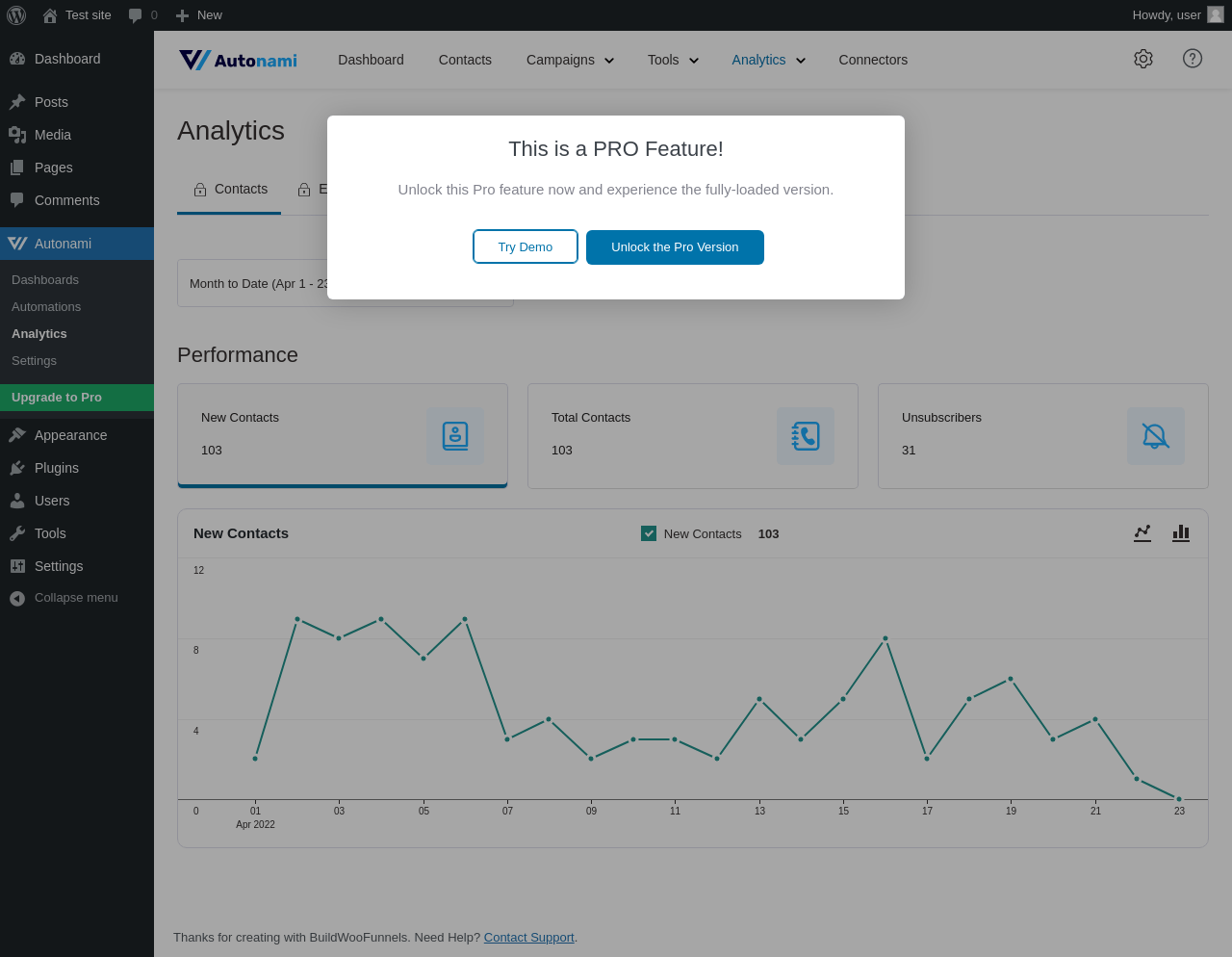The height and width of the screenshot is (957, 1232).
Task: Click the Upgrade to Pro sidebar item
Action: tap(77, 398)
